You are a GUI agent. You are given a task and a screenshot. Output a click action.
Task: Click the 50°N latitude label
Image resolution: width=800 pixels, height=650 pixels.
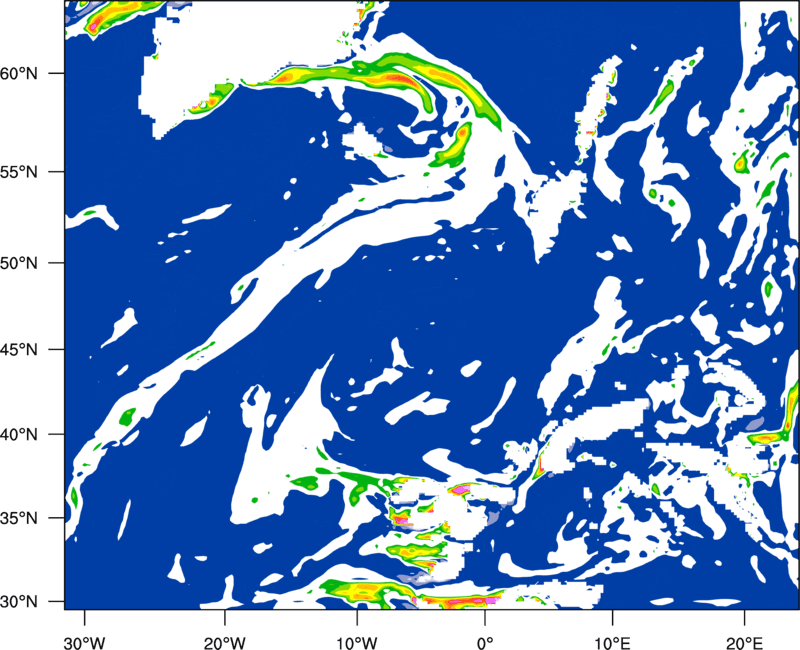(19, 263)
